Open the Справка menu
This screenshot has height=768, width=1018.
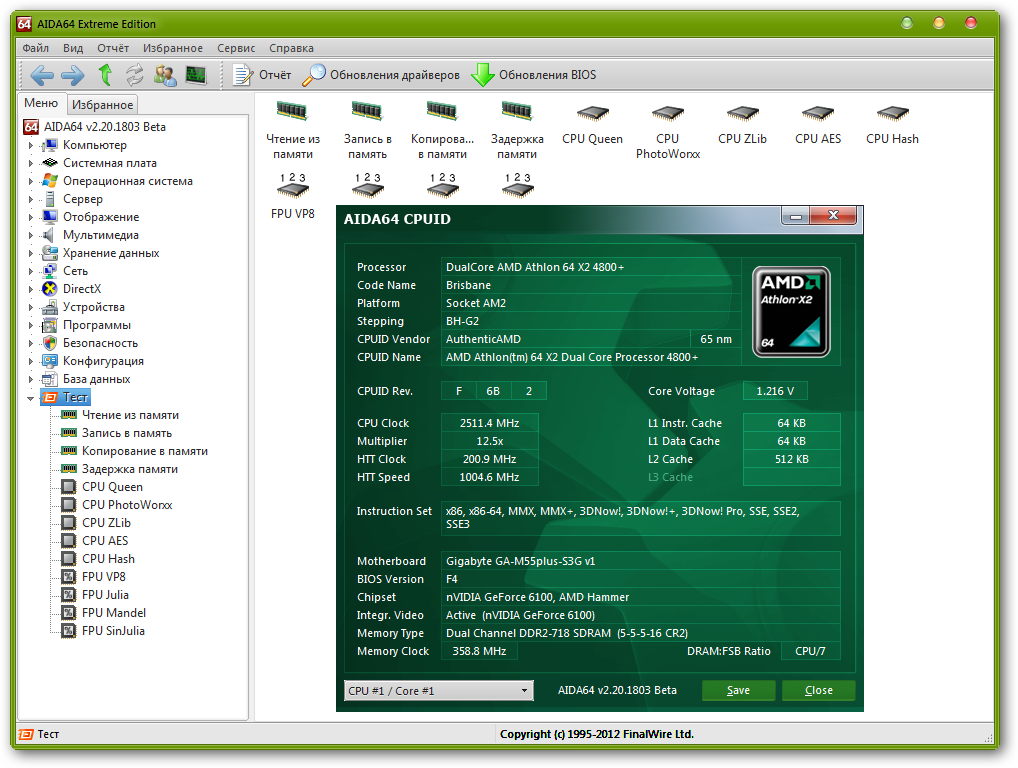(292, 48)
